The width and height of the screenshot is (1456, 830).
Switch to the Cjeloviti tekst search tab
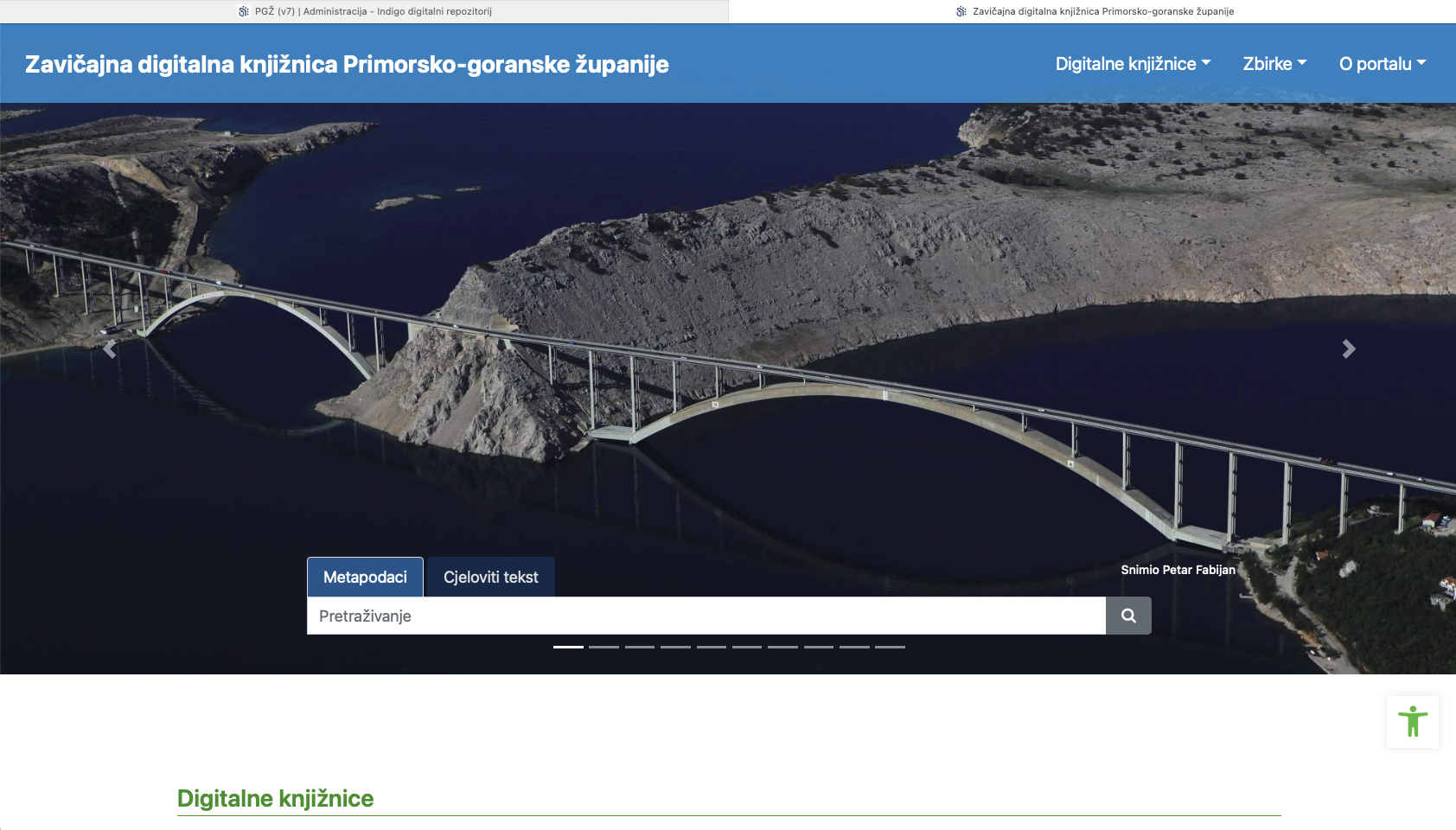click(490, 577)
